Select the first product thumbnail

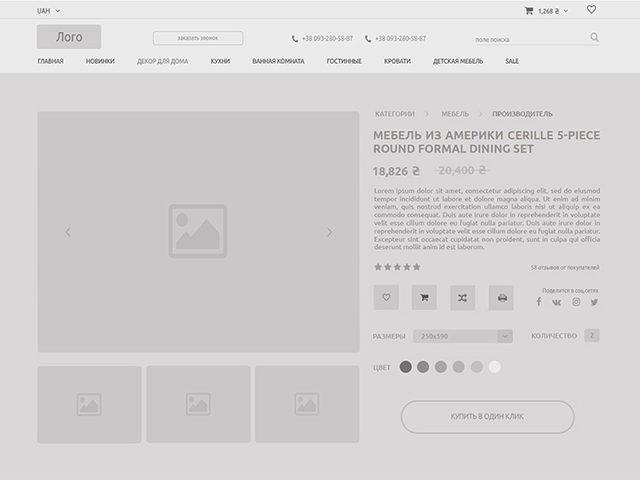(89, 404)
